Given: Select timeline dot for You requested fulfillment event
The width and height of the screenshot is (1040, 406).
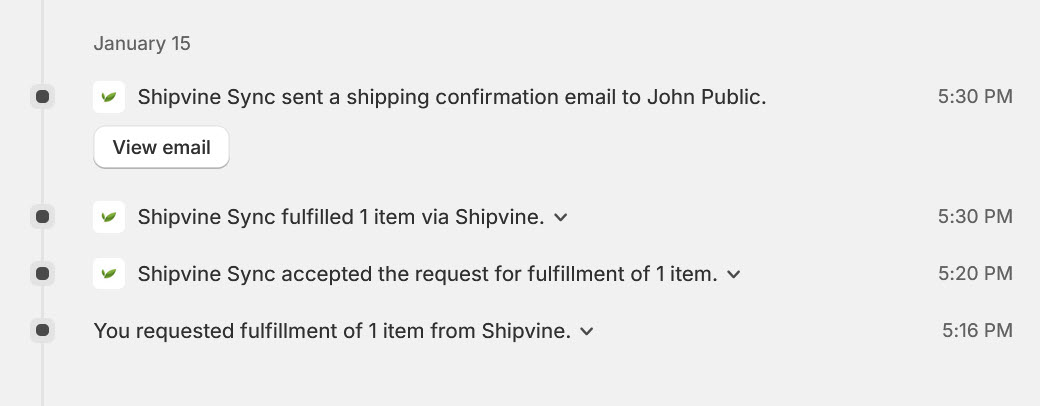Looking at the screenshot, I should pyautogui.click(x=42, y=330).
